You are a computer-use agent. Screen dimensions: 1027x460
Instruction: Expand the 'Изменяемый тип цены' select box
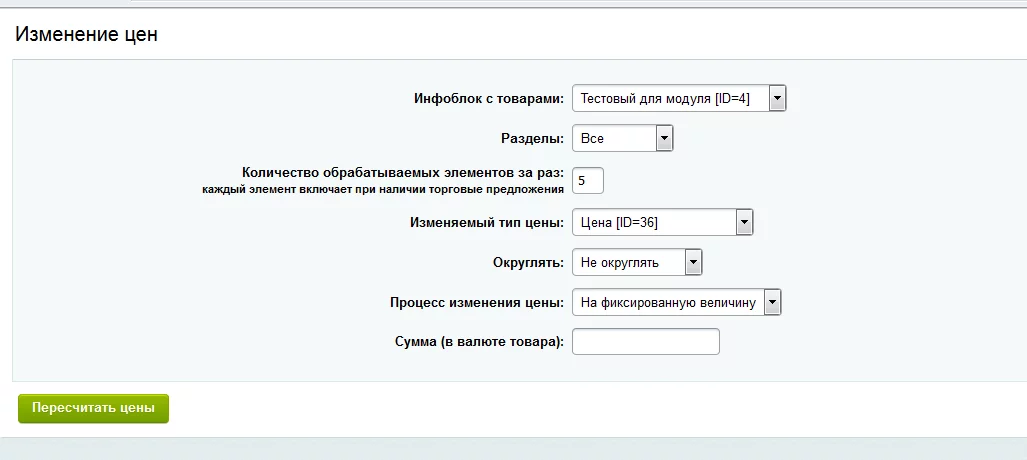[652, 222]
